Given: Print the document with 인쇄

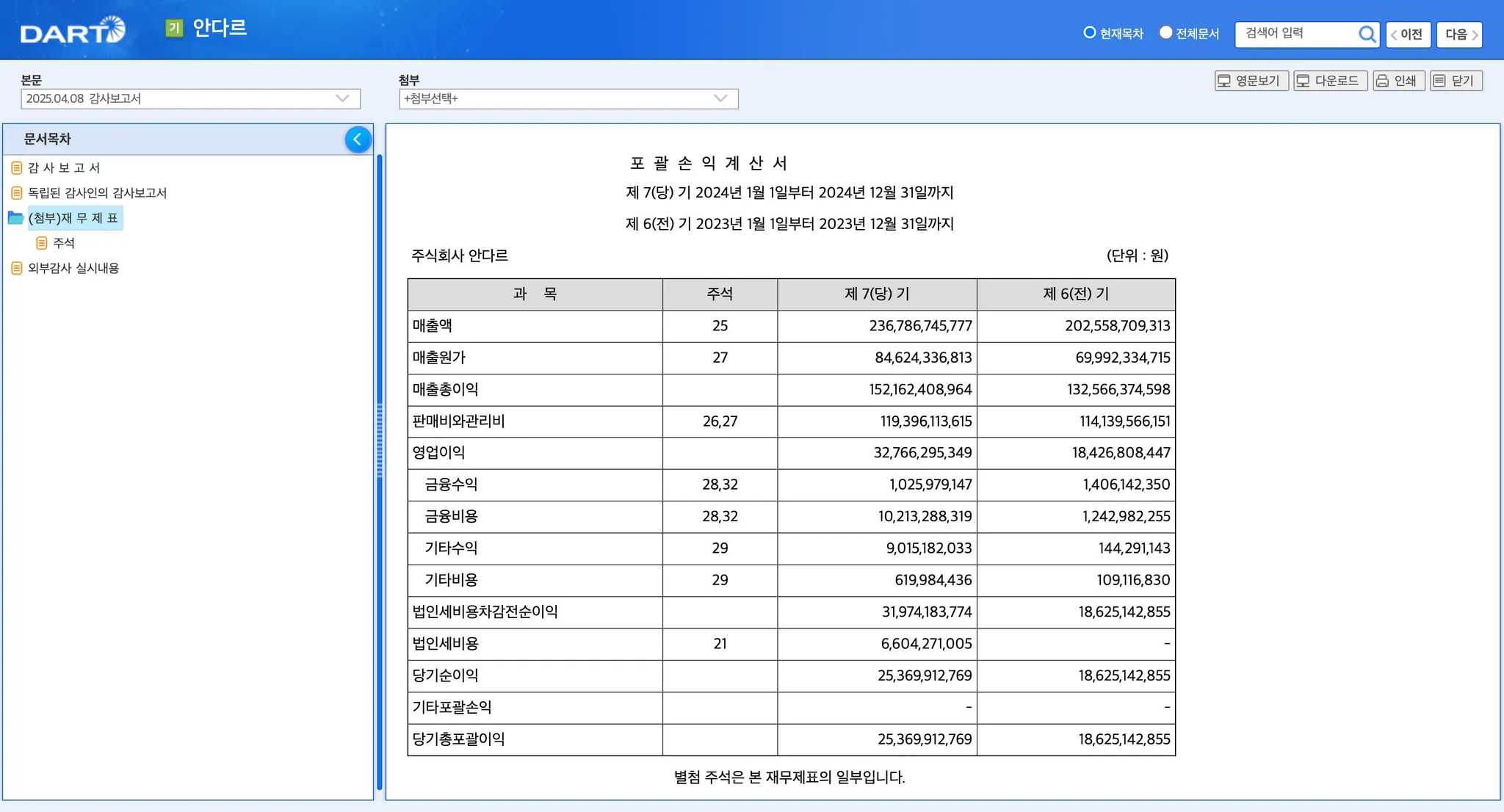Looking at the screenshot, I should 1398,81.
